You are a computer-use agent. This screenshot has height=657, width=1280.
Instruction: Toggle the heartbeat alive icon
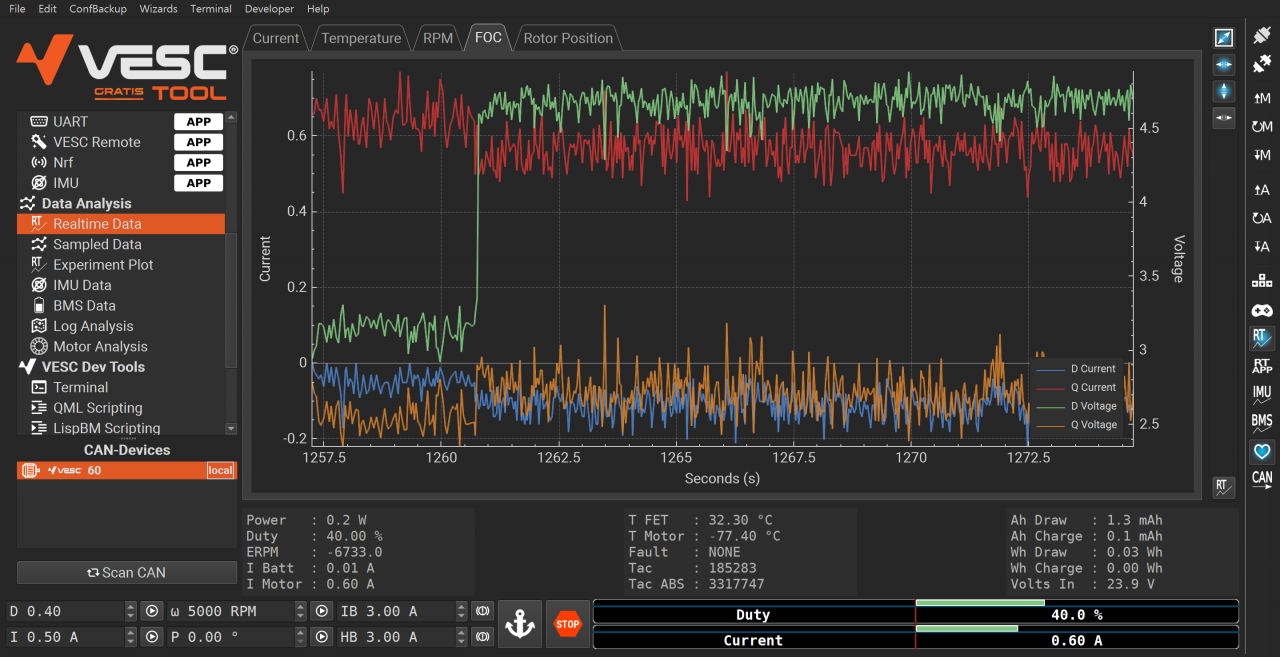click(1261, 451)
